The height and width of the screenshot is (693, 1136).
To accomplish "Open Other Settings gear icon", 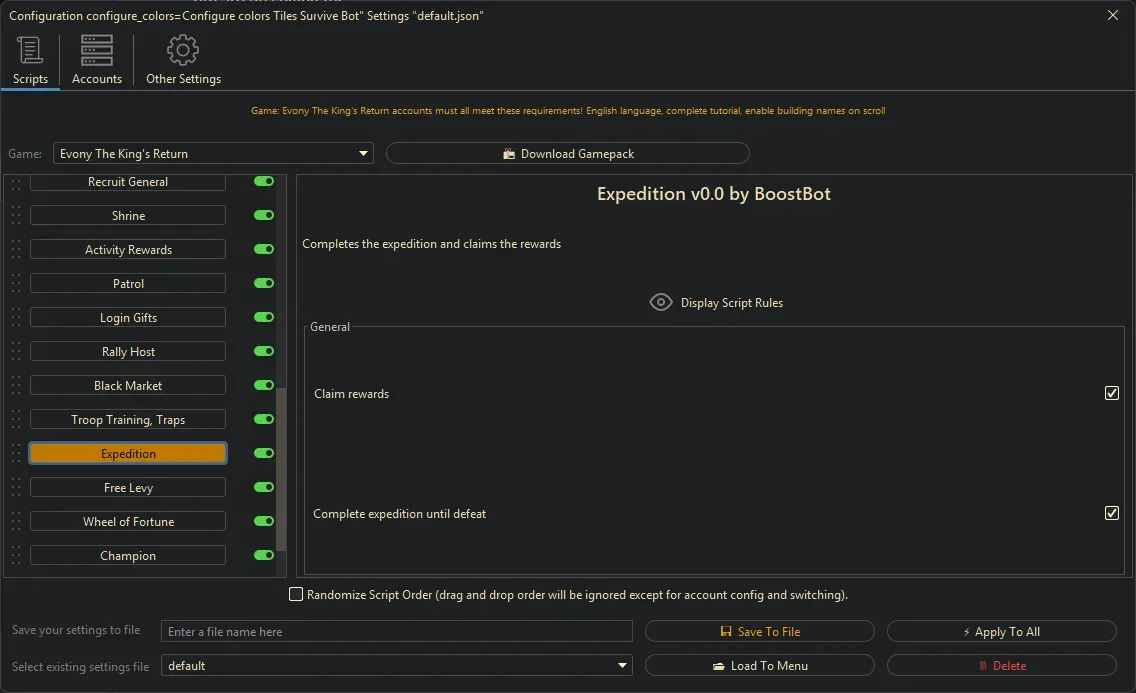I will coord(183,49).
